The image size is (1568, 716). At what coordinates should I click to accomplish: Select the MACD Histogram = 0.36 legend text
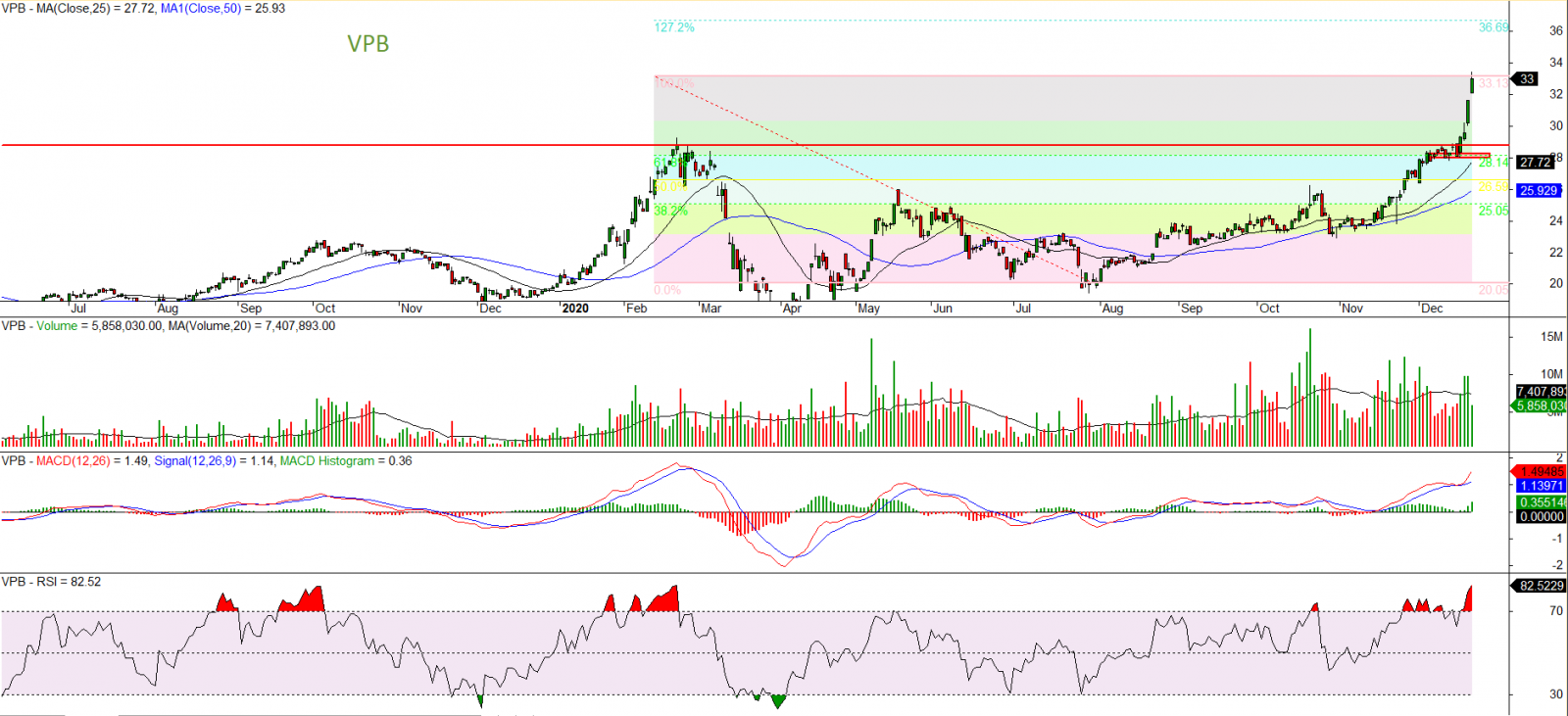coord(347,461)
